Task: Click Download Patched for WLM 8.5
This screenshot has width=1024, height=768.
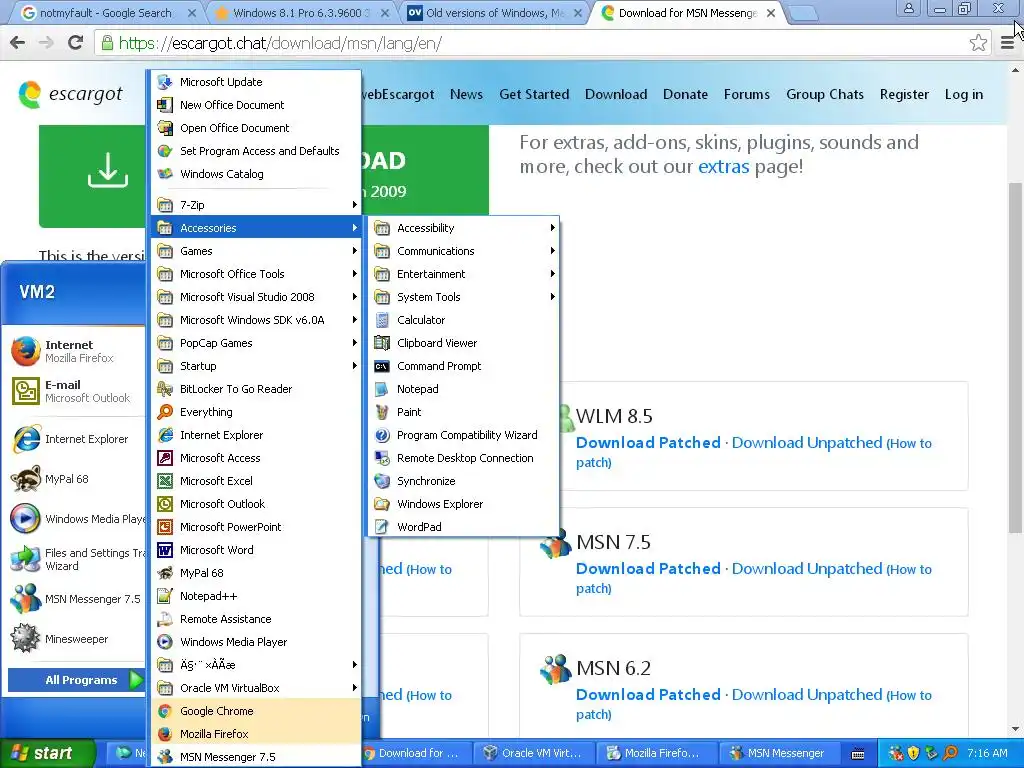Action: [648, 443]
